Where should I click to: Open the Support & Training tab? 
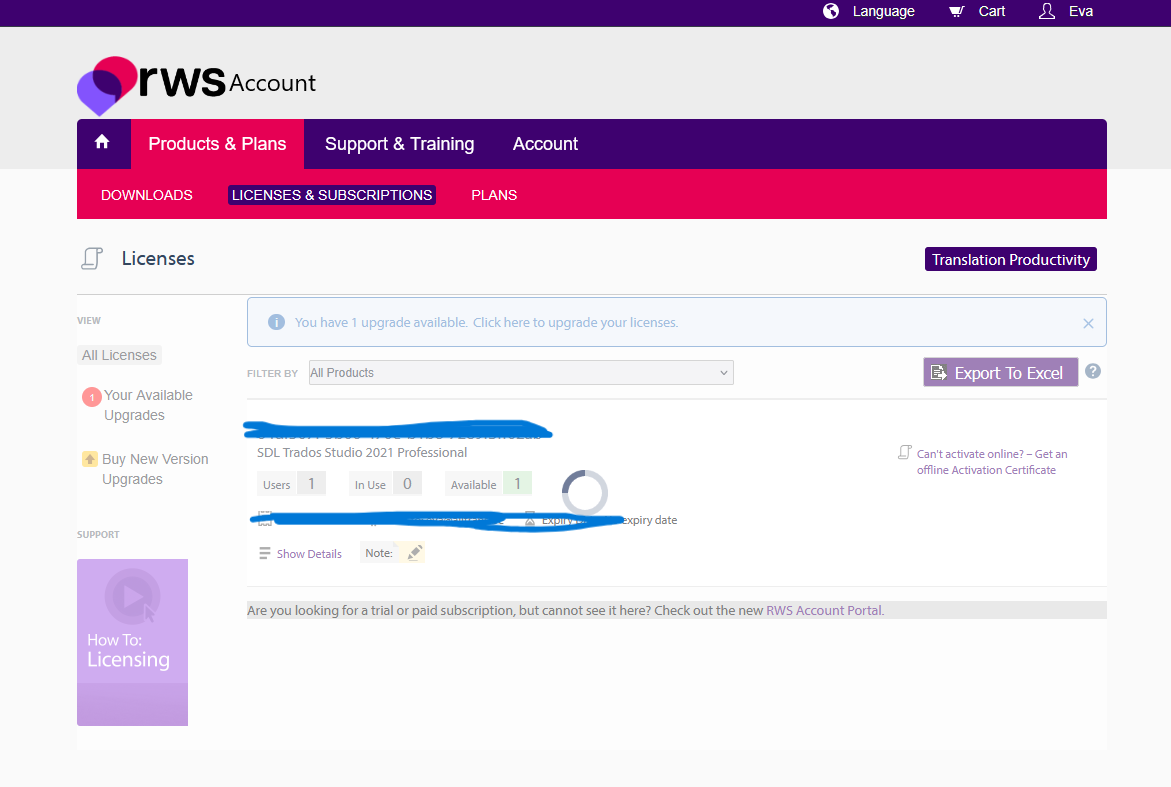[400, 144]
